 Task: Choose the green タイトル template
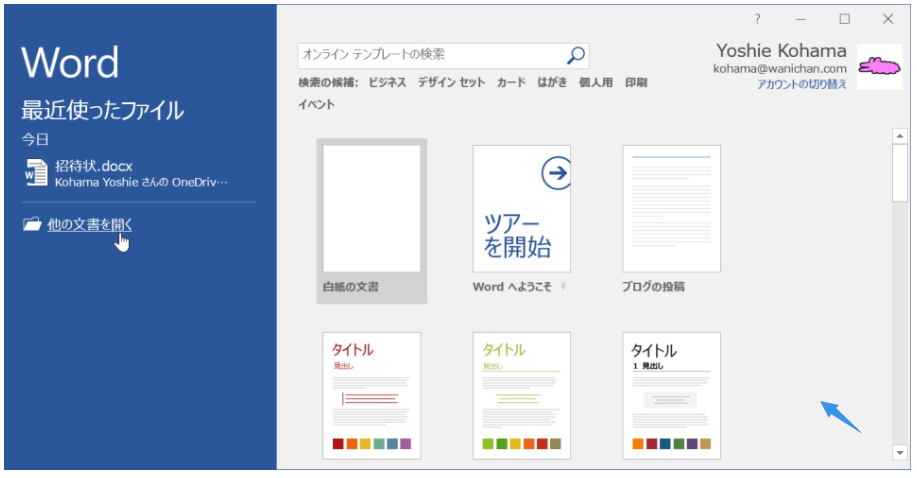522,396
